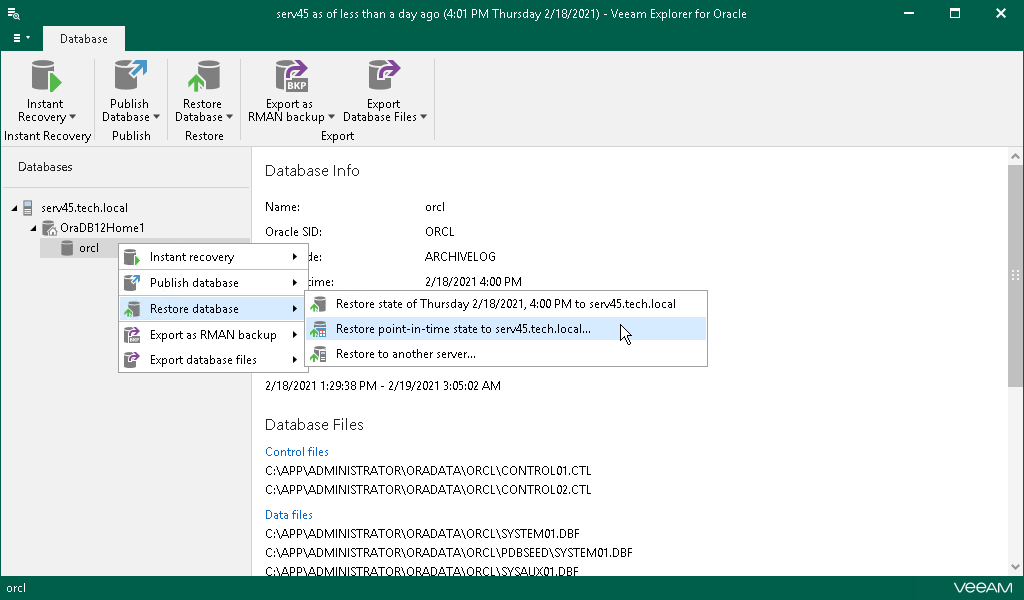
Task: Click the CONTROL01.CTL file path
Action: pyautogui.click(x=428, y=471)
